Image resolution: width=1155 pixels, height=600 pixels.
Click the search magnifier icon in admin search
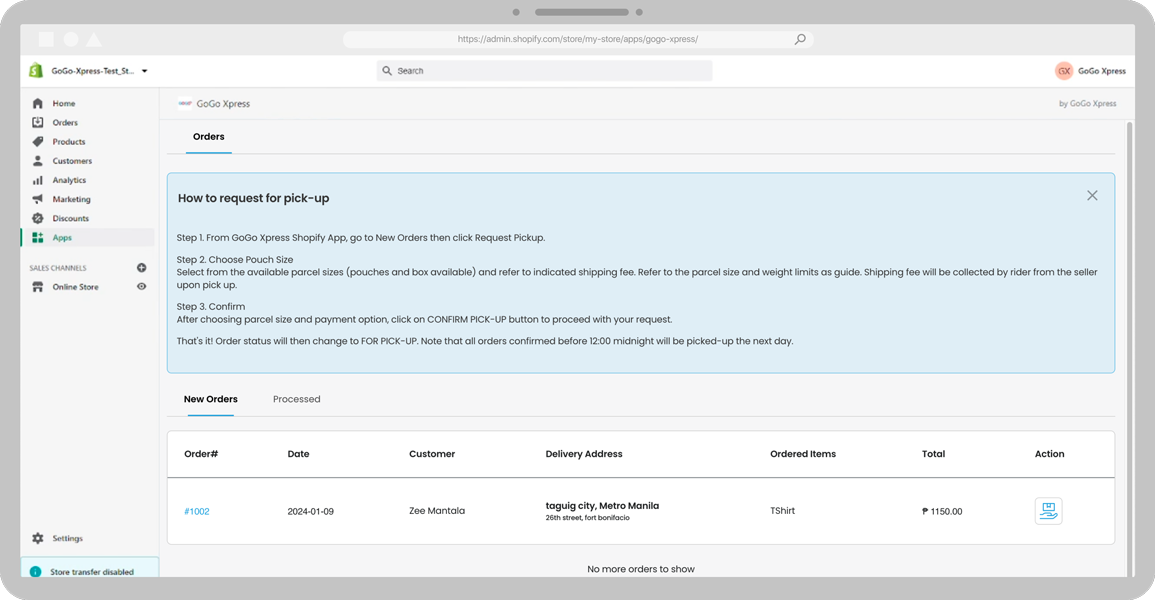(387, 71)
